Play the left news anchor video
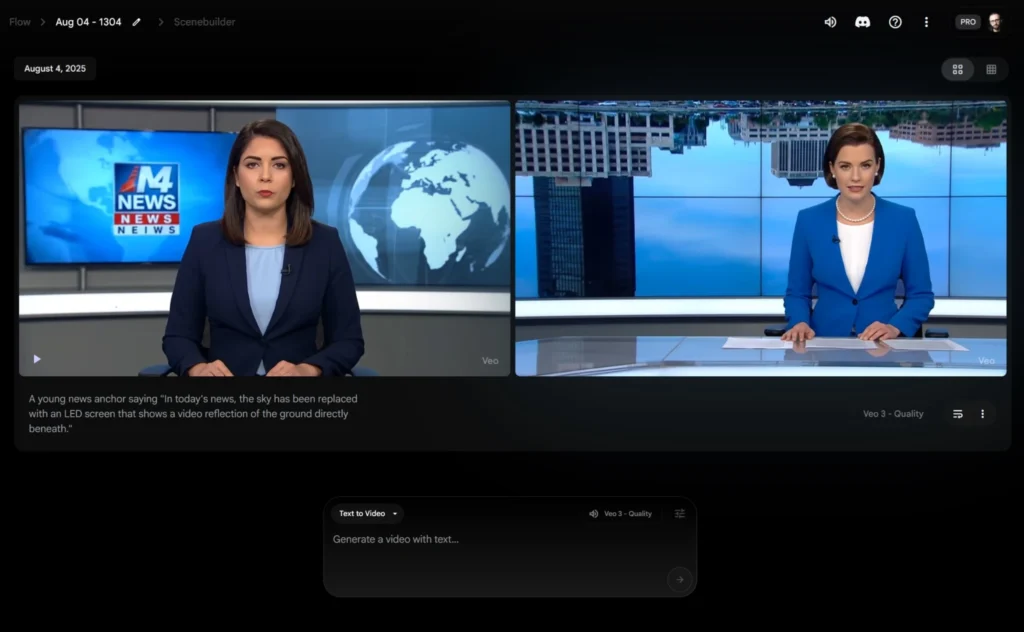1024x632 pixels. pyautogui.click(x=37, y=359)
